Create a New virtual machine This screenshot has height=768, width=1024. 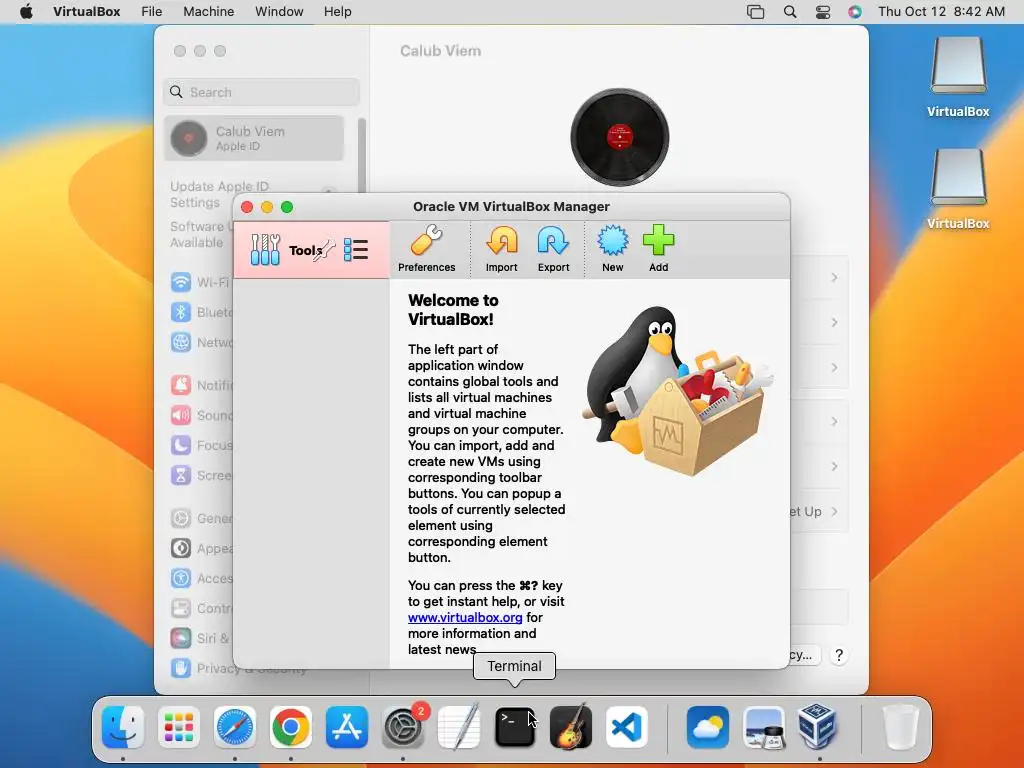pyautogui.click(x=613, y=249)
